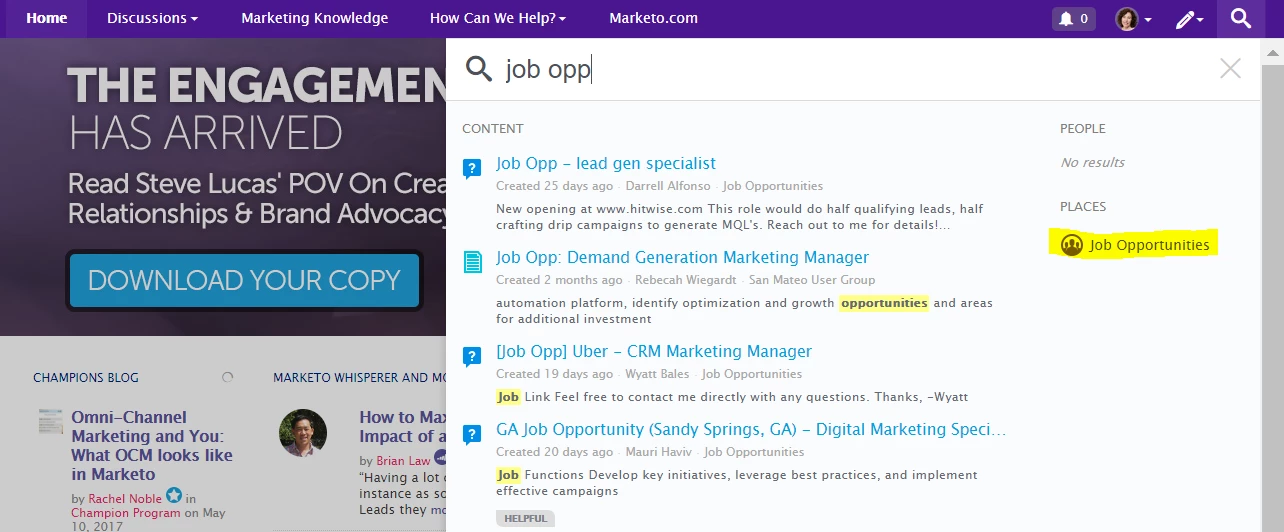1284x532 pixels.
Task: Click highlighted word 'opportunities' in snippet
Action: coord(884,303)
